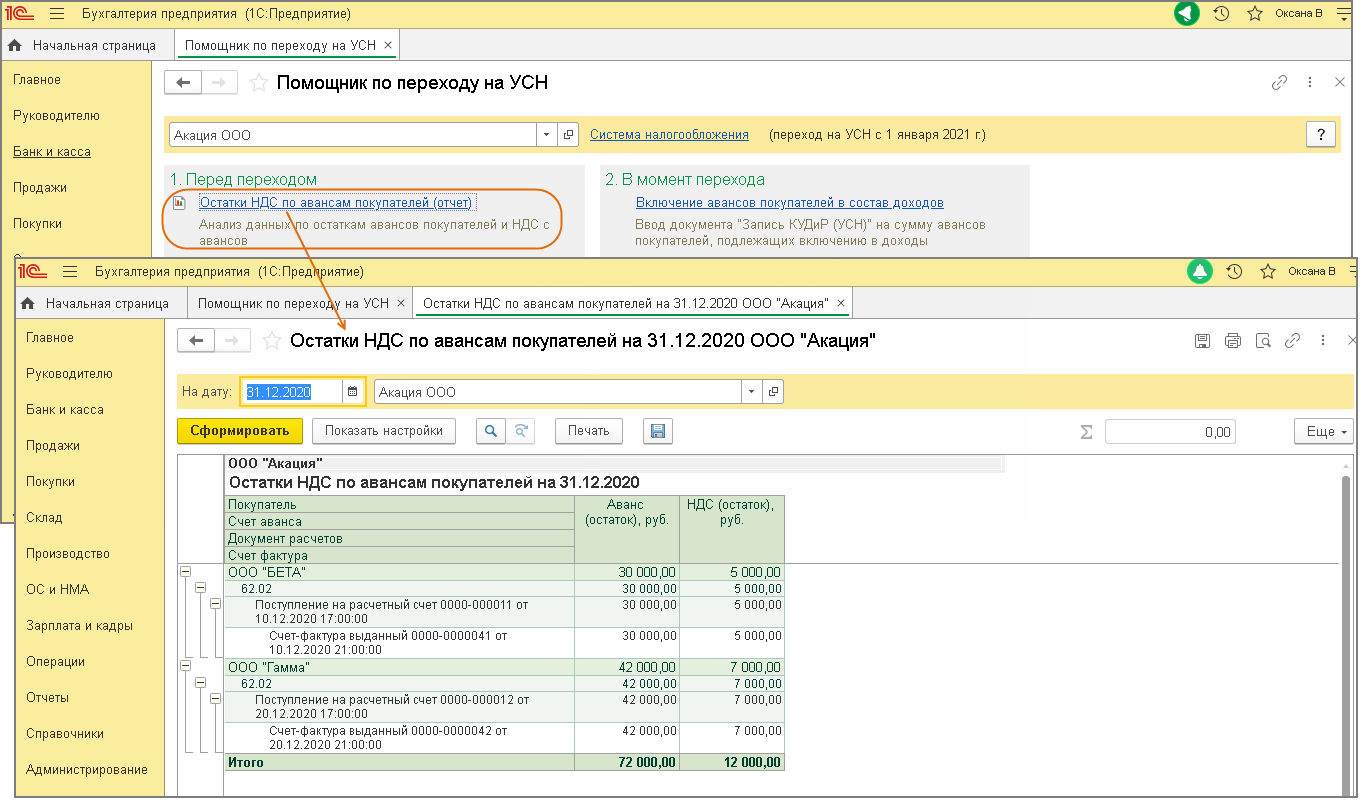Open Покупки section in front window sidebar
The width and height of the screenshot is (1361, 800).
(x=51, y=482)
